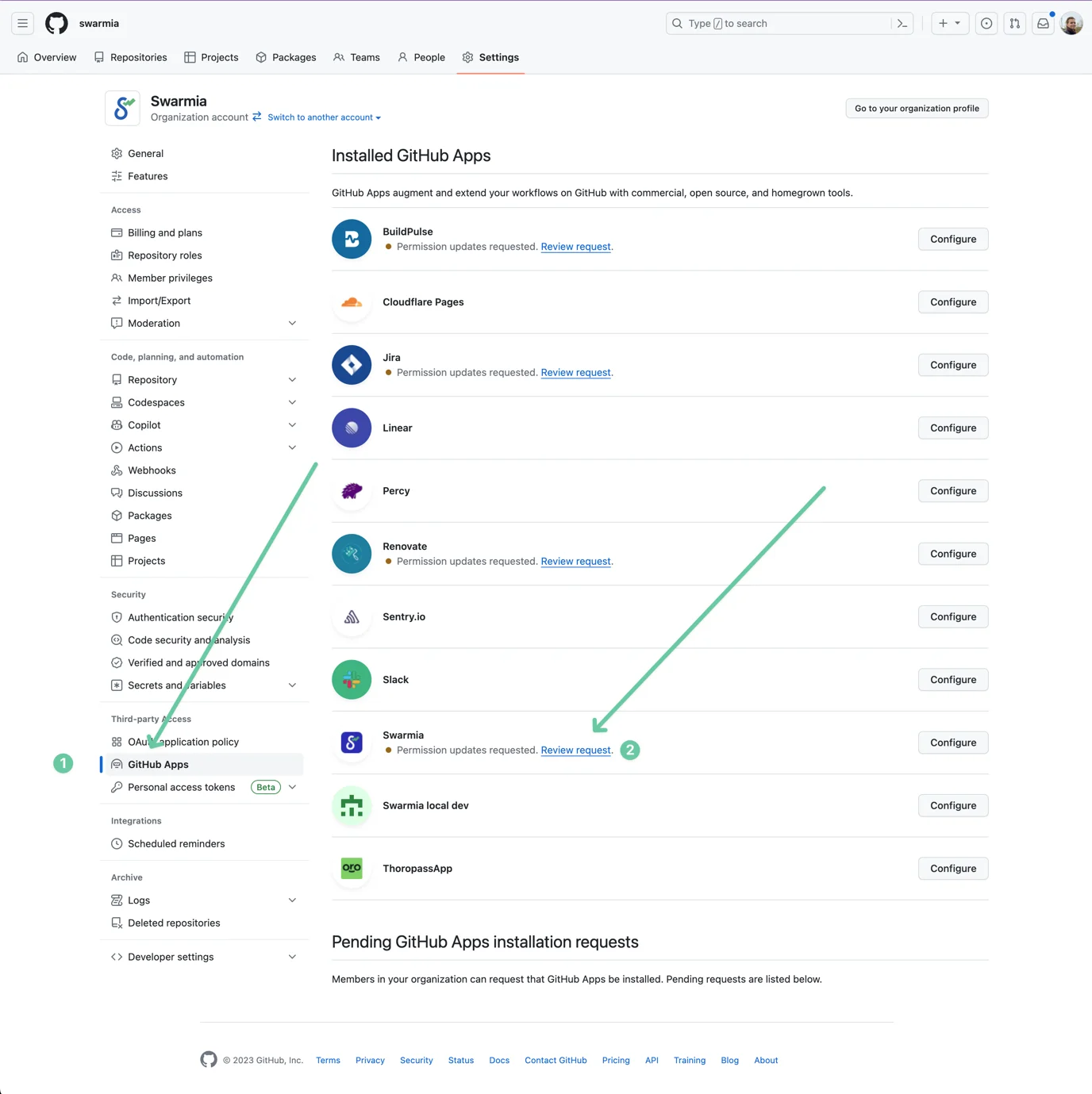Click the Jira app logo

[352, 365]
